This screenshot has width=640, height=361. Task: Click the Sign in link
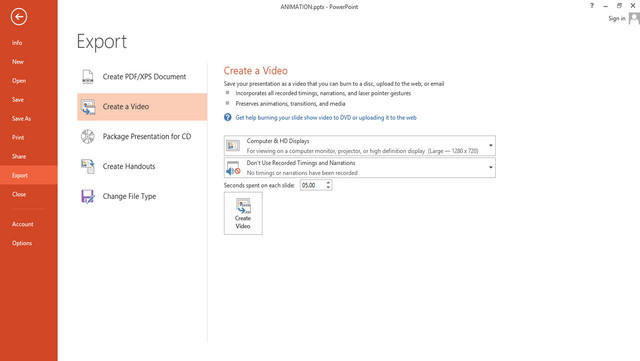(617, 18)
